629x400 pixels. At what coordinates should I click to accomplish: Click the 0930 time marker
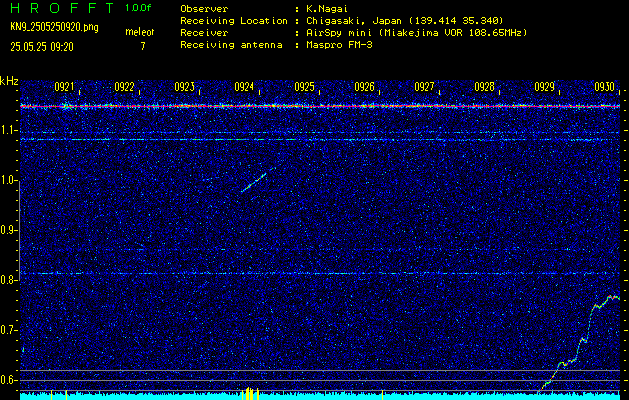(604, 87)
